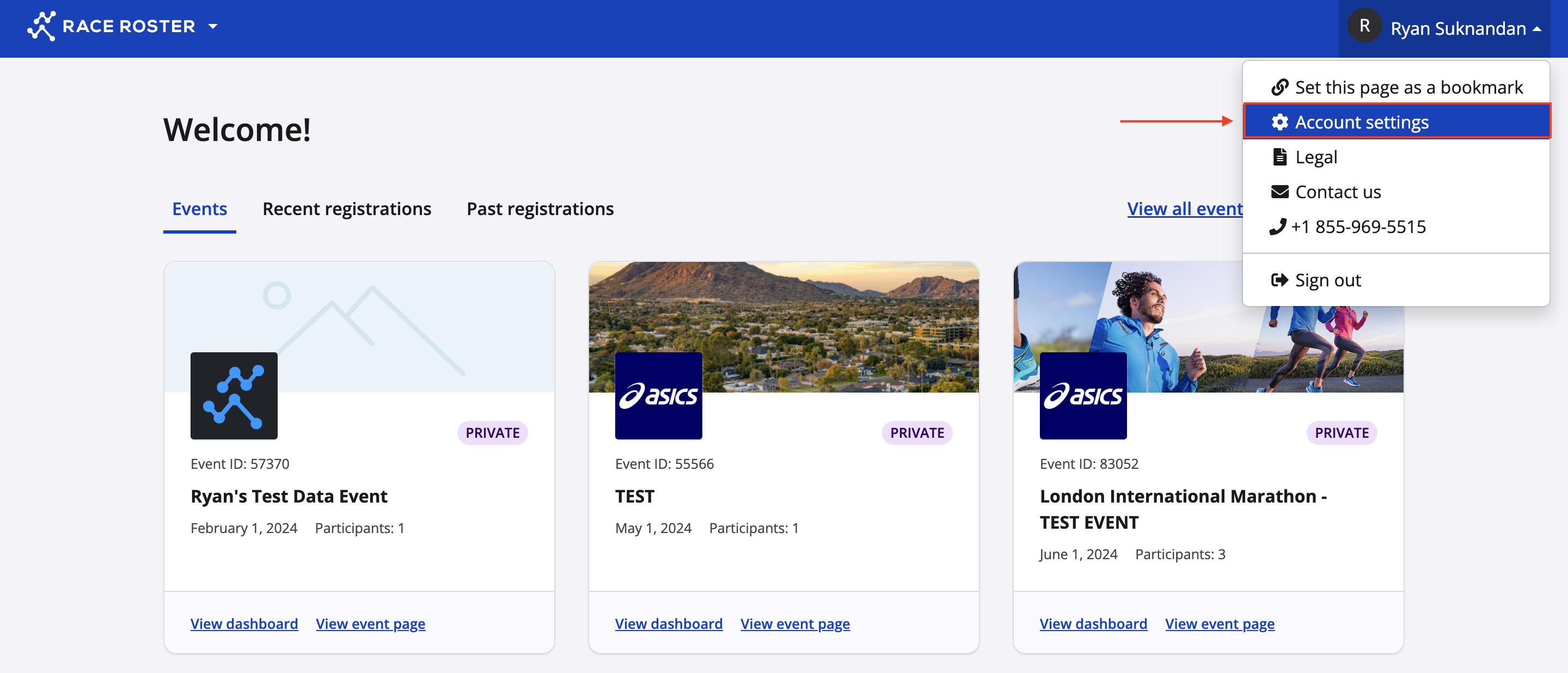1568x673 pixels.
Task: Click the Race Roster logo icon
Action: coord(41,26)
